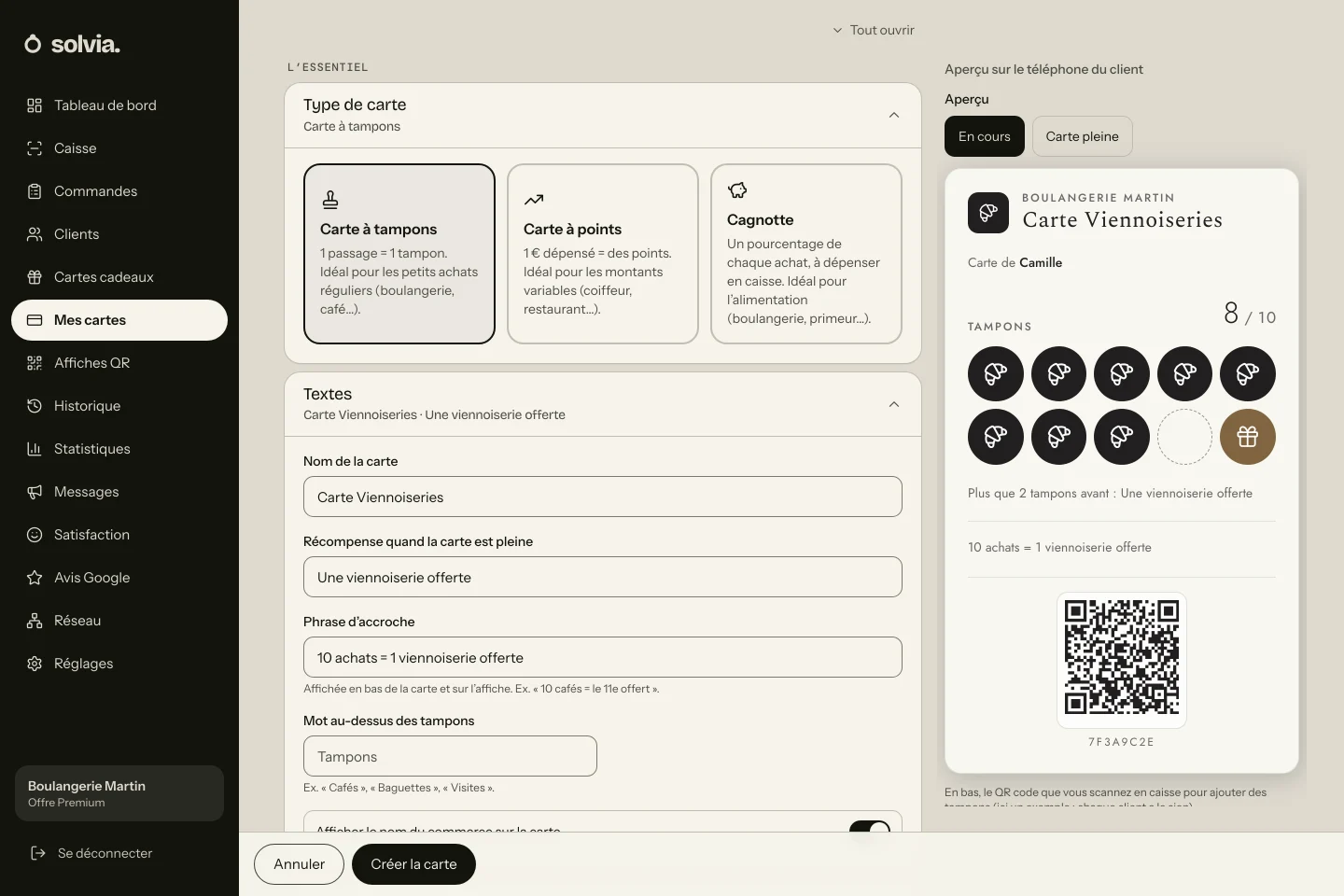Collapse the Type de carte section
Screen dimensions: 1344x896
pyautogui.click(x=894, y=115)
